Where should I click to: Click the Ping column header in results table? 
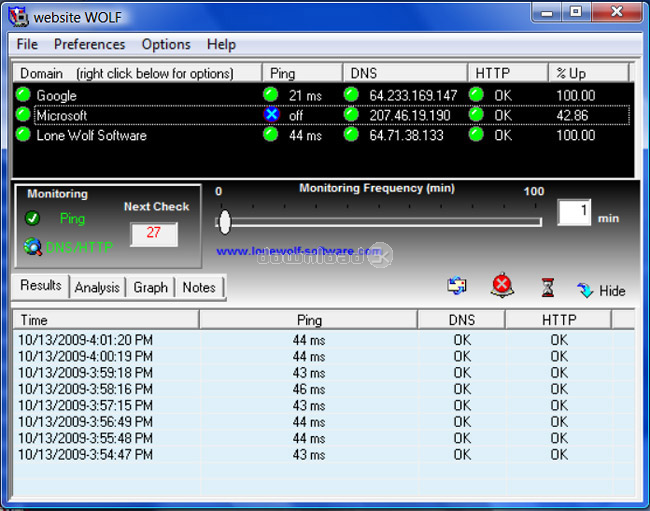pyautogui.click(x=308, y=320)
